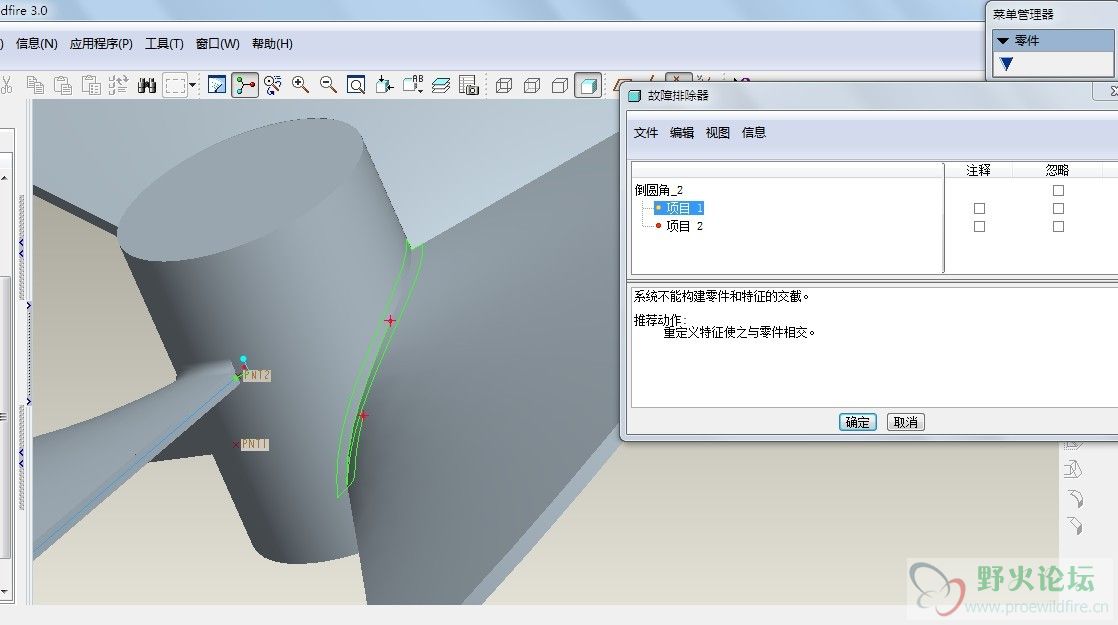This screenshot has height=625, width=1118.
Task: Click the Reorient view icon
Action: coord(384,86)
